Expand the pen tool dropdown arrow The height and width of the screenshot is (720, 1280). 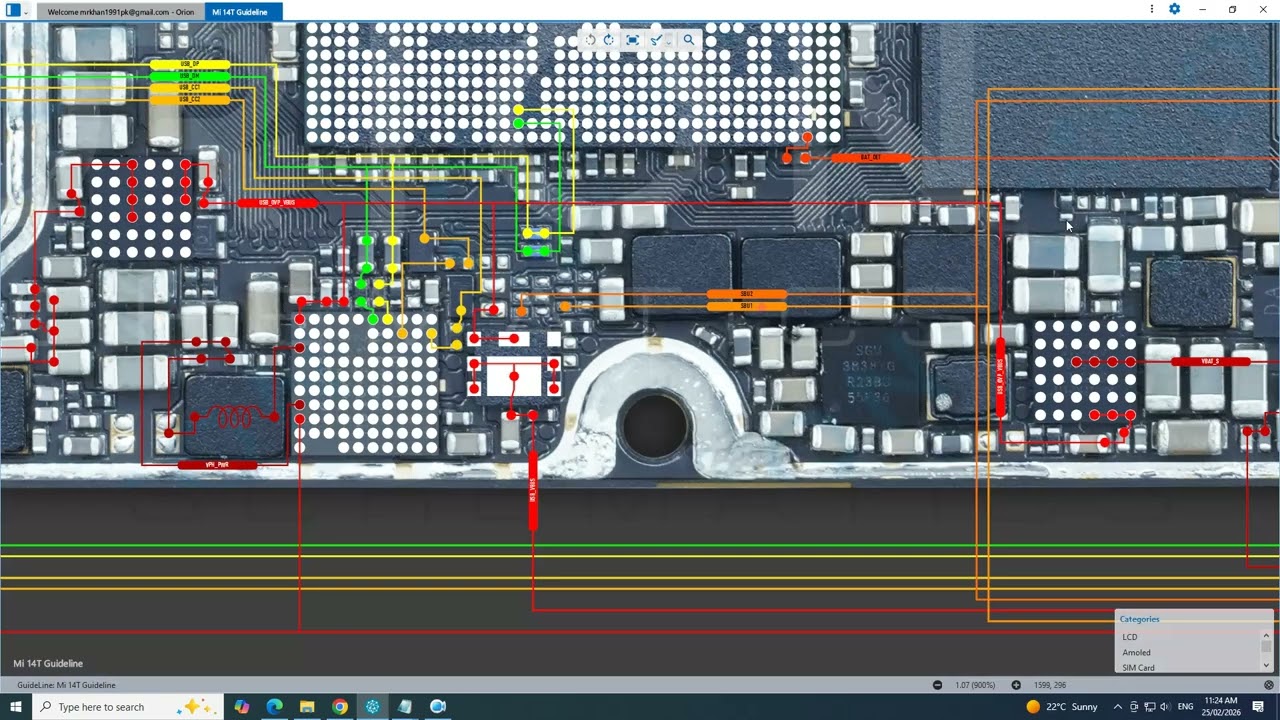coord(668,41)
